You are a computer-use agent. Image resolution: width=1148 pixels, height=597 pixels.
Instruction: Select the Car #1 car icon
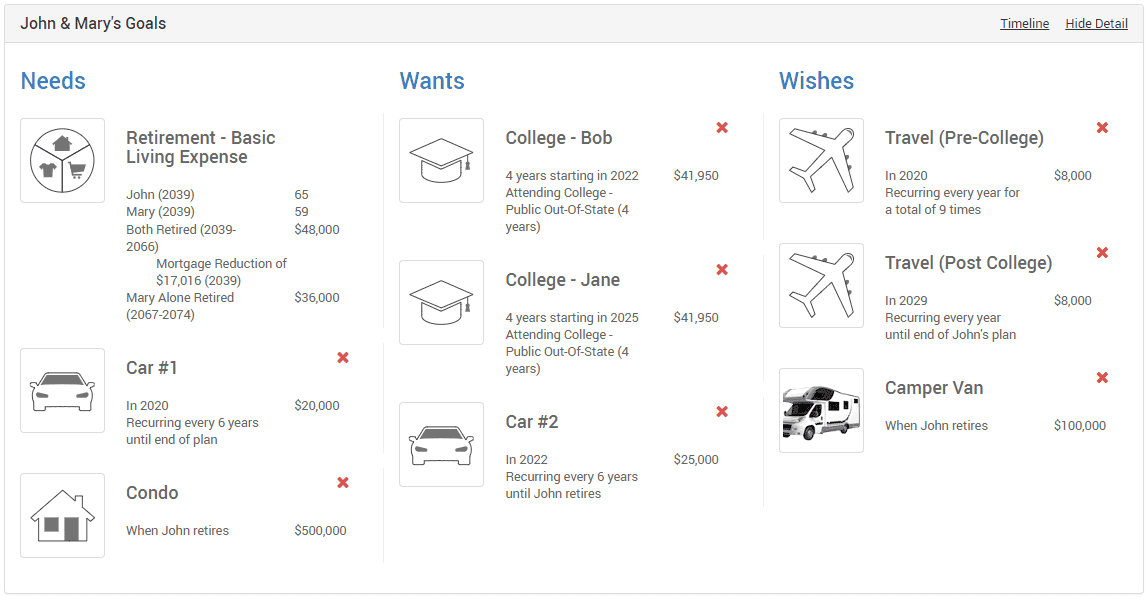coord(62,390)
